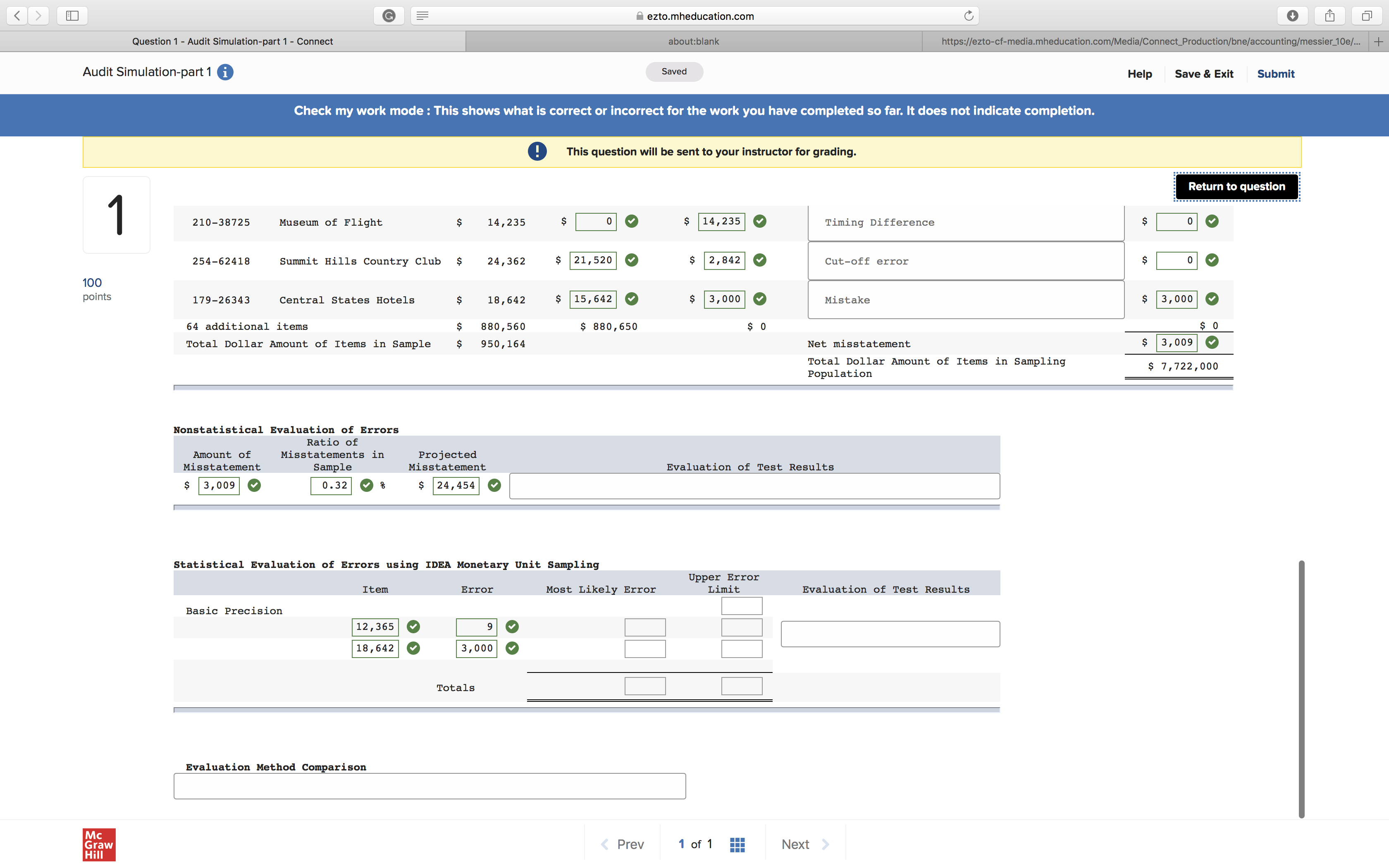
Task: Click the checkmark beside 0.32 ratio
Action: pyautogui.click(x=366, y=485)
